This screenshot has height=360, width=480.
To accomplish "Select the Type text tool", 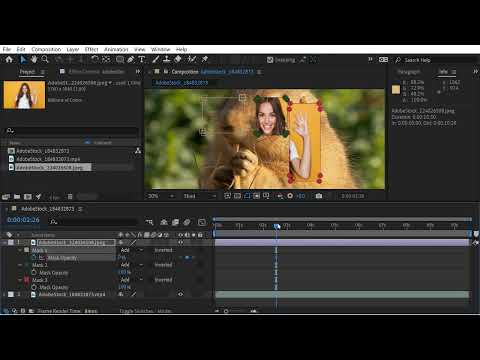I will [x=142, y=60].
